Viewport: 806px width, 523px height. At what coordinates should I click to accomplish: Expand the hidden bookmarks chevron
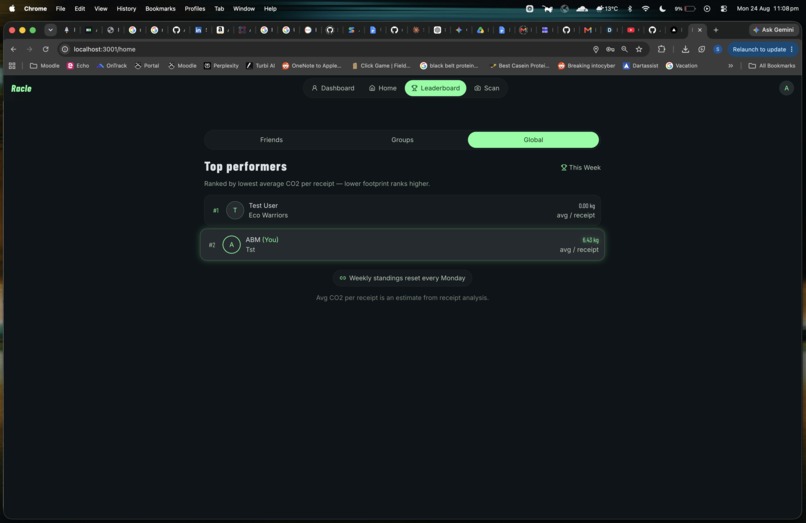pyautogui.click(x=730, y=66)
